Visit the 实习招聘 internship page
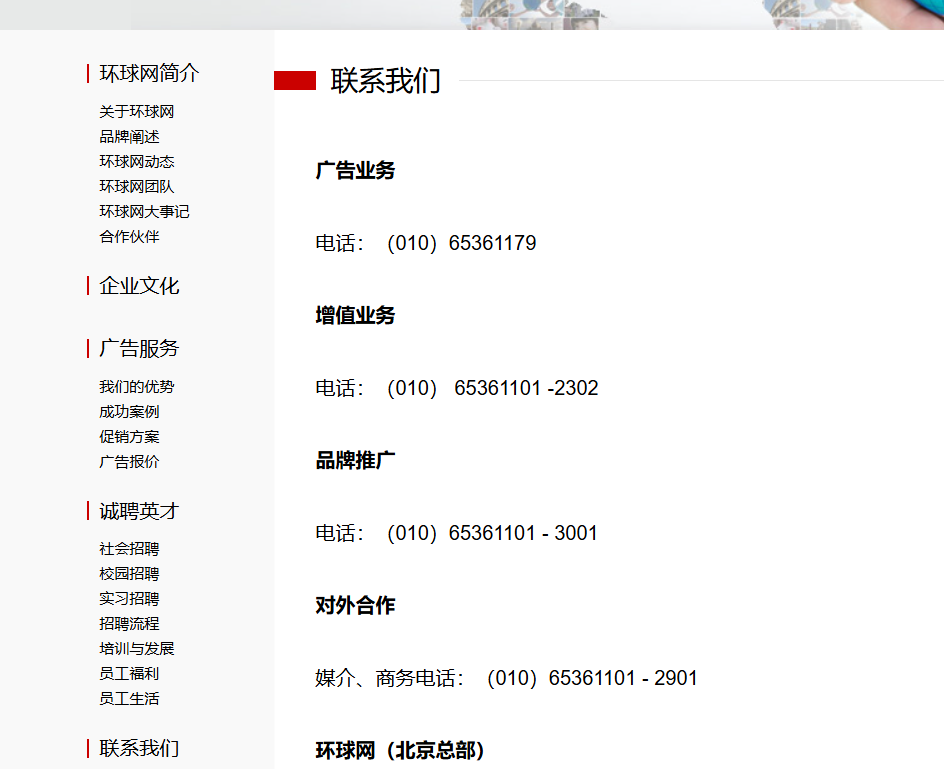This screenshot has width=944, height=769. [128, 598]
